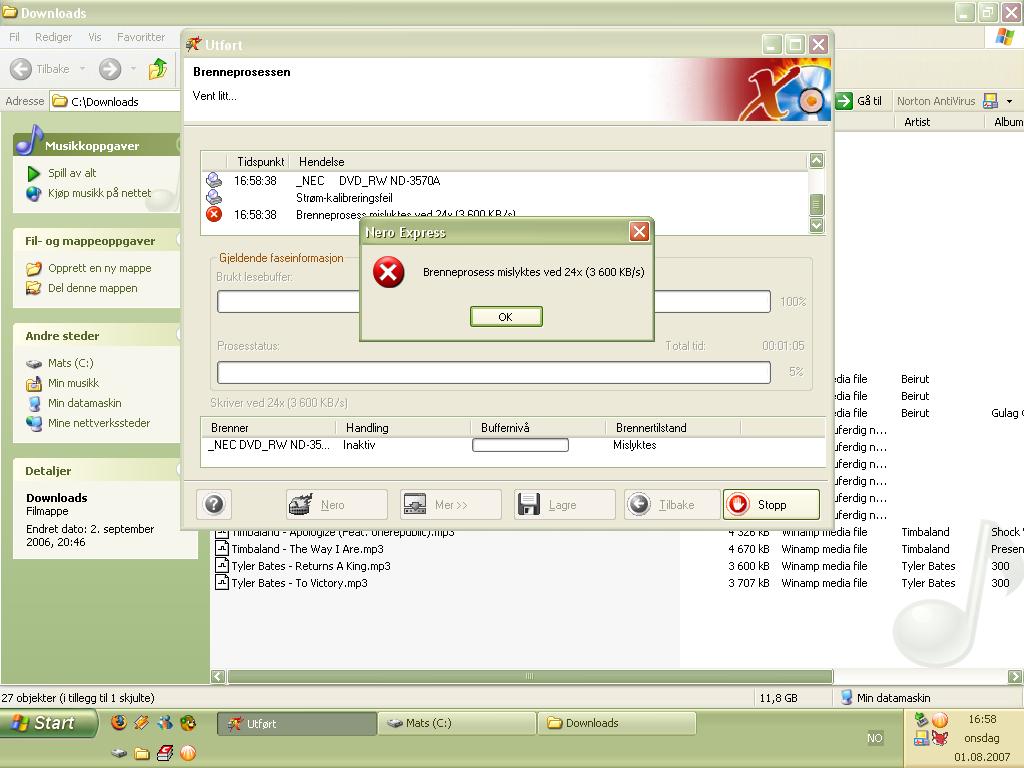Viewport: 1024px width, 768px height.
Task: Click horizontal scrollbar left arrow
Action: pyautogui.click(x=218, y=677)
